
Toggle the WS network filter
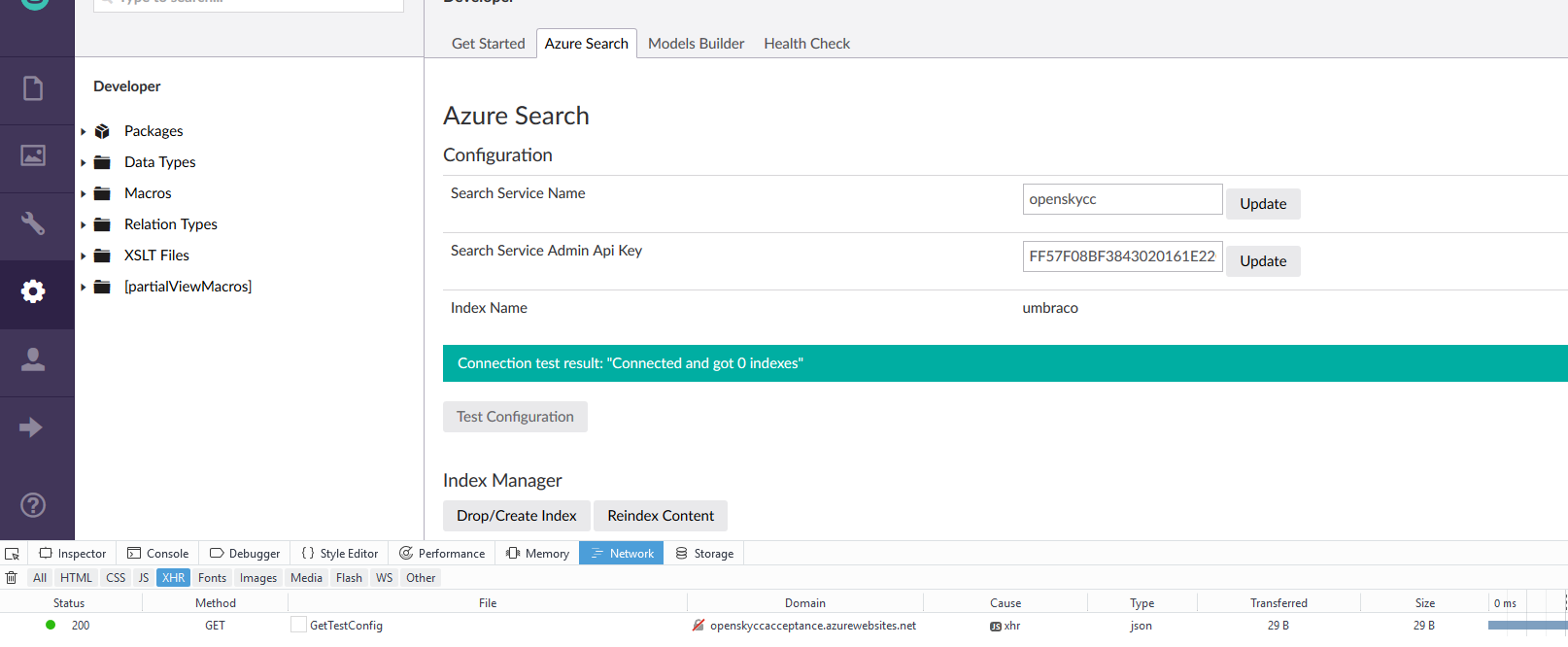385,578
